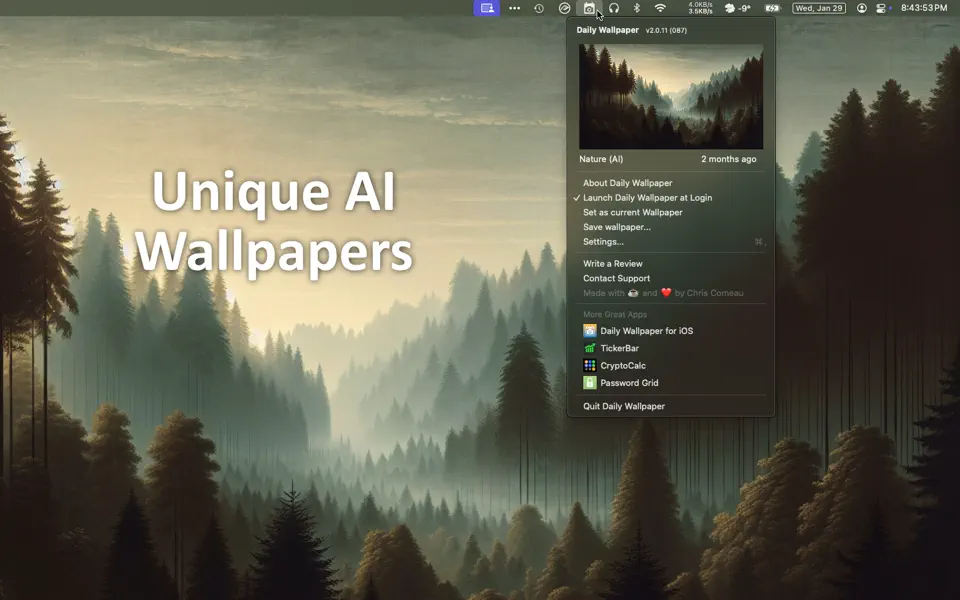Choose Quit Daily Wallpaper from the menu

click(x=622, y=406)
